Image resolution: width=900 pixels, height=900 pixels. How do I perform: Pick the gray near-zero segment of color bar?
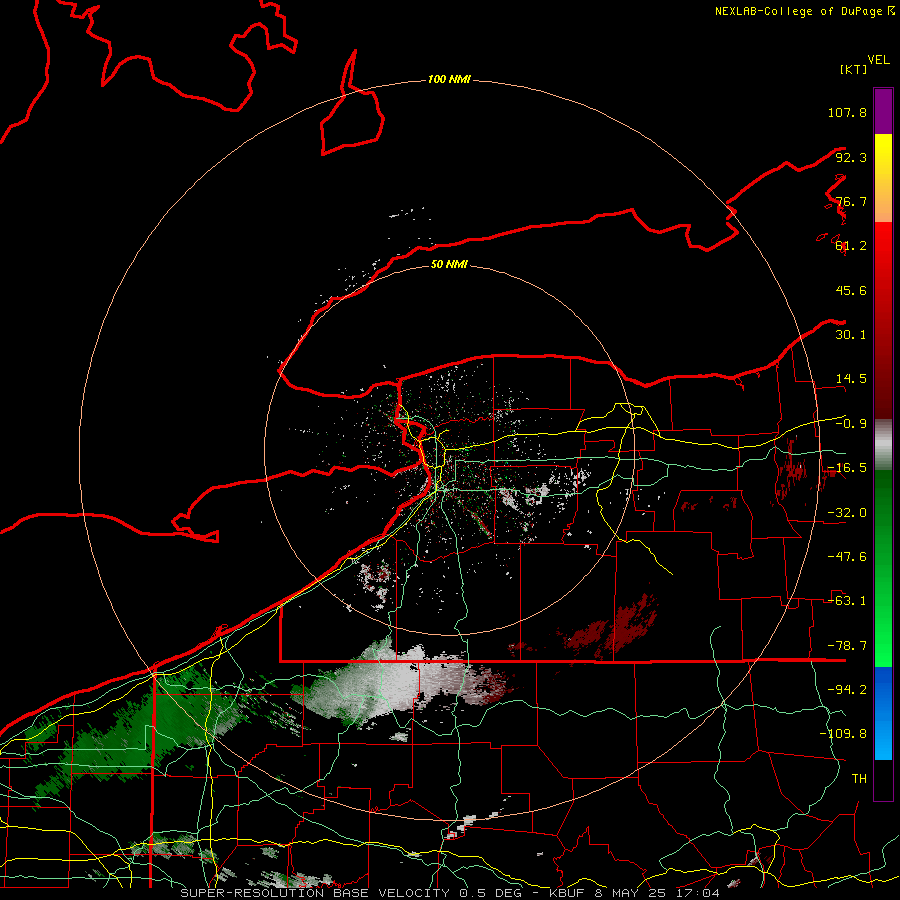point(883,444)
